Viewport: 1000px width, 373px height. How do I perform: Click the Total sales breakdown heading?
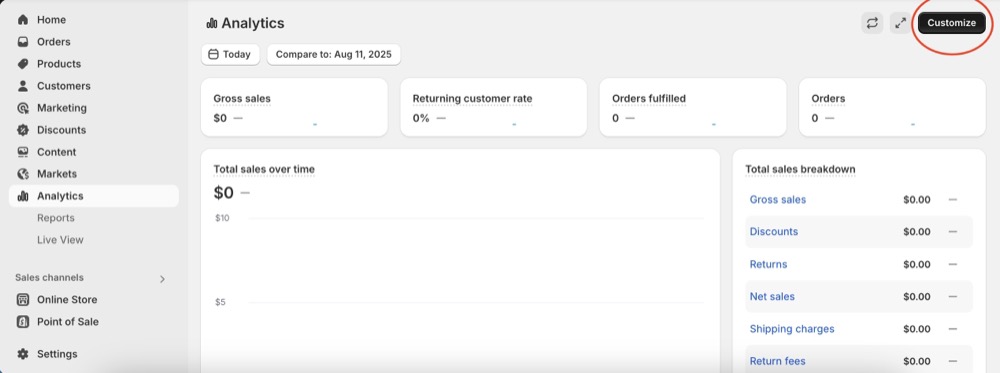(800, 169)
